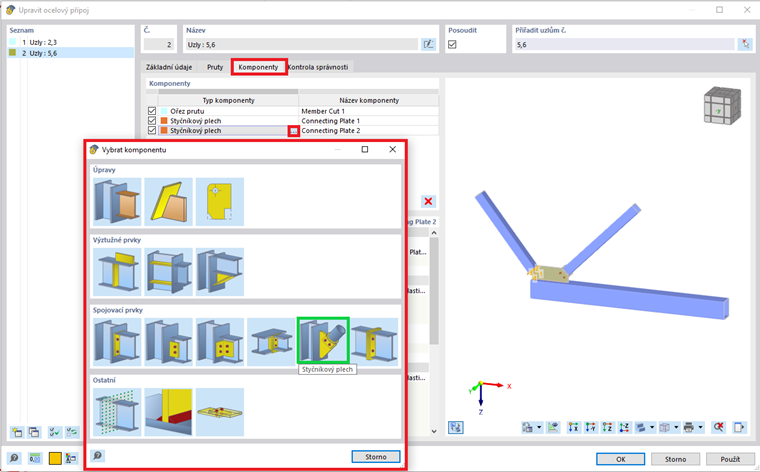The image size is (760, 472).
Task: Click the scroll down arrow of the settings panel
Action: [434, 431]
